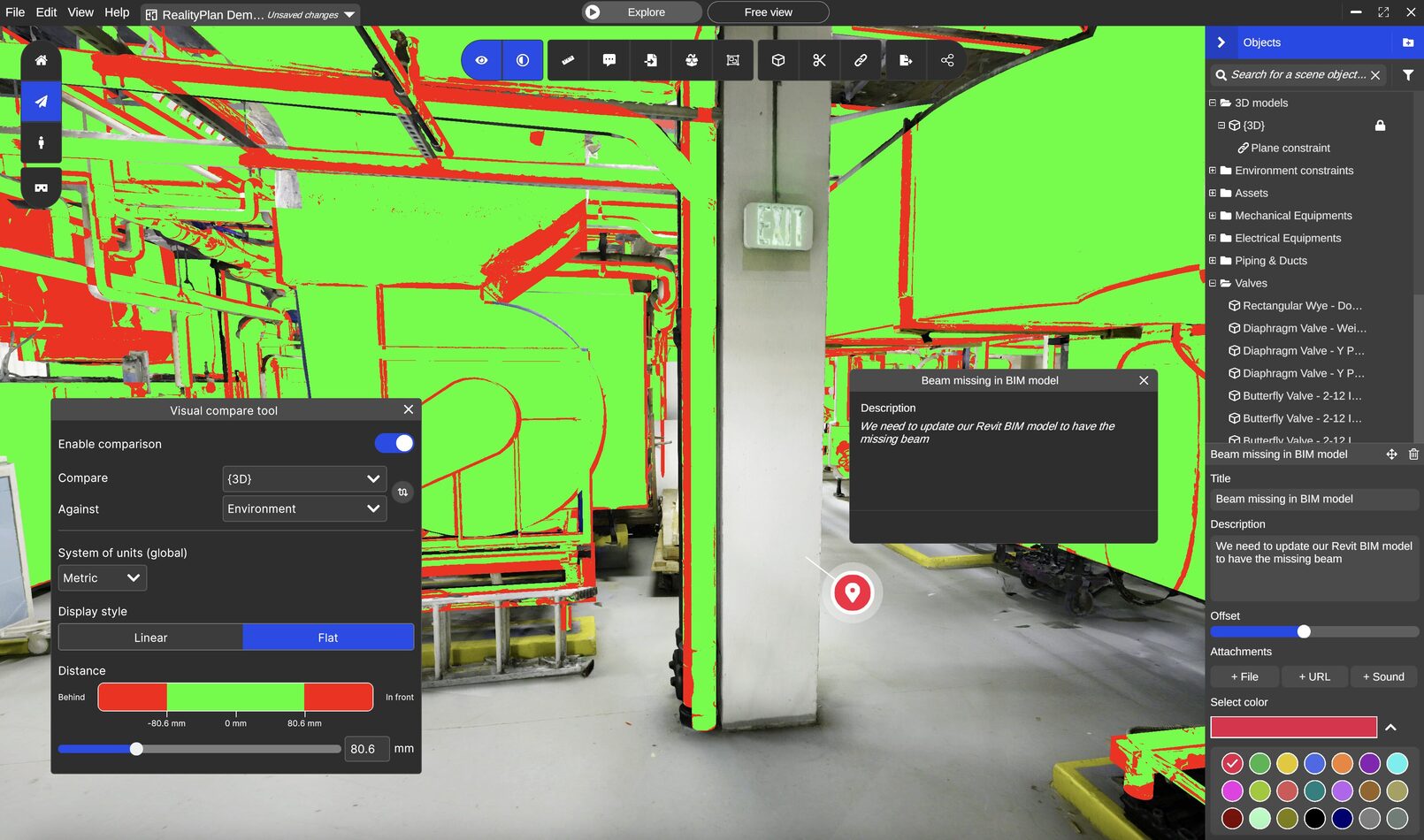1424x840 pixels.
Task: Switch to Explore mode
Action: 642,12
